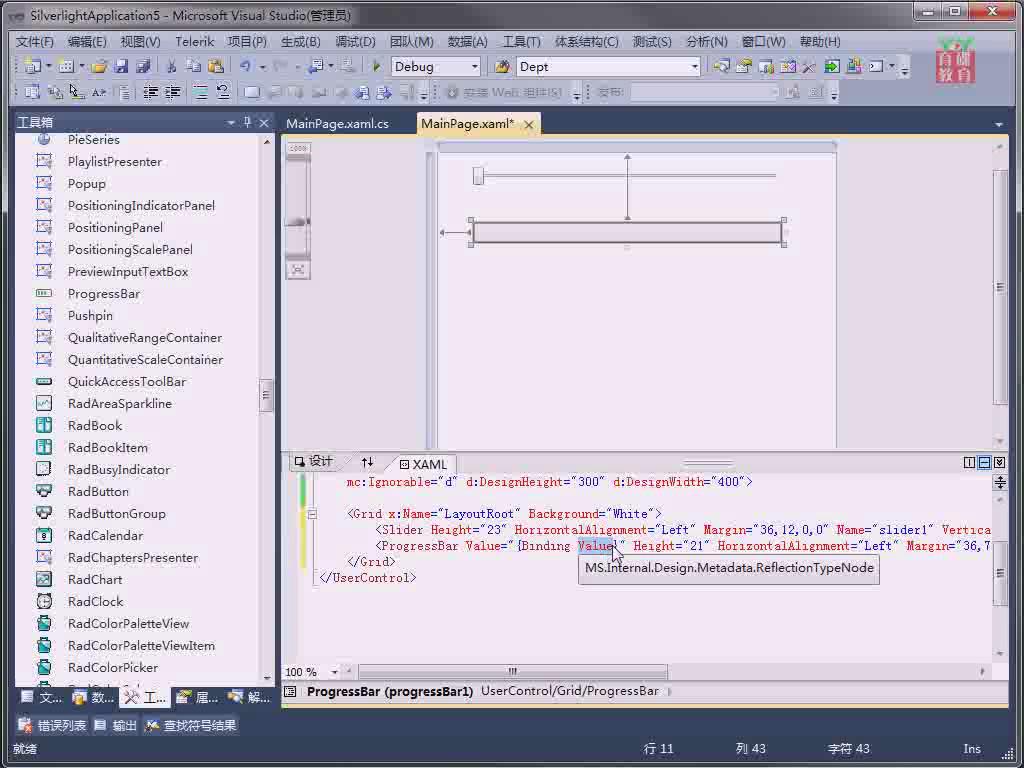This screenshot has height=768, width=1024.
Task: Click the Copy icon in toolbar
Action: point(193,67)
